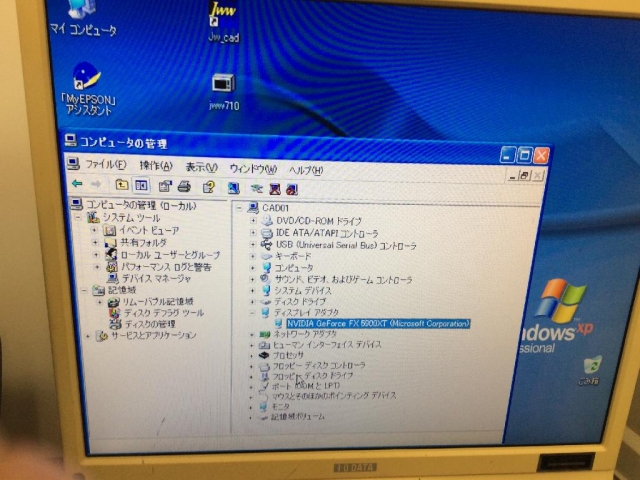Screen dimensions: 640x480
Task: Select システム ツール in the left tree
Action: [x=131, y=218]
